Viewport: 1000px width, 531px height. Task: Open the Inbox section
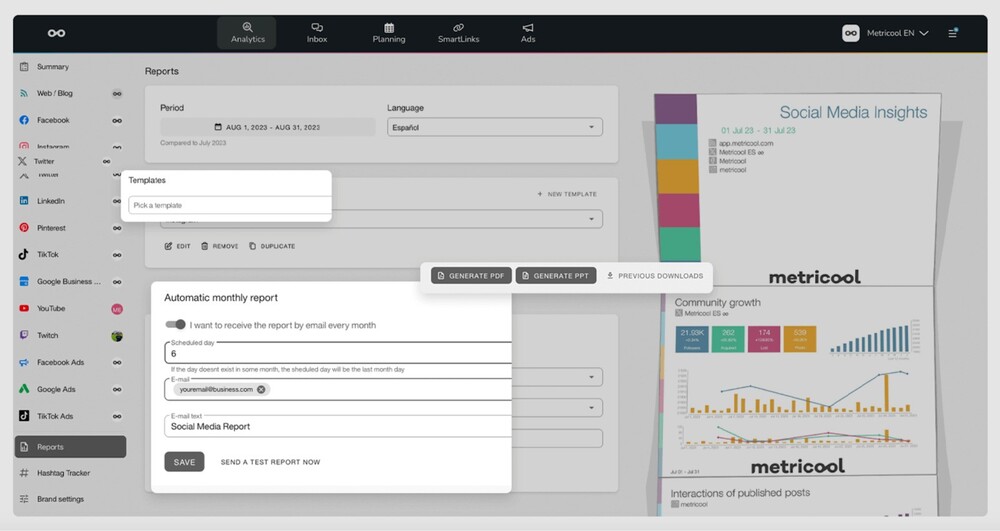[317, 33]
